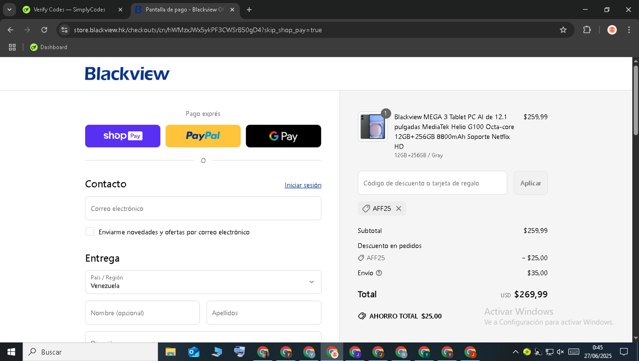Click the network tray icon
The height and width of the screenshot is (361, 639).
coord(549,352)
